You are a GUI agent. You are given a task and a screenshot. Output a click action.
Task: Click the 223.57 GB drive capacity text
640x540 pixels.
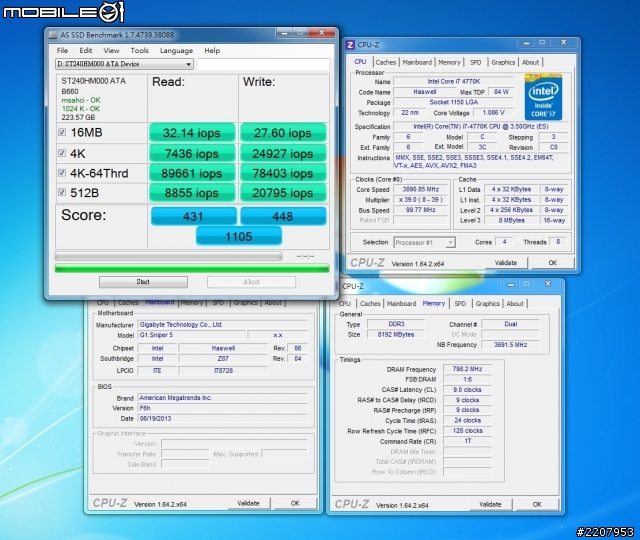point(78,118)
